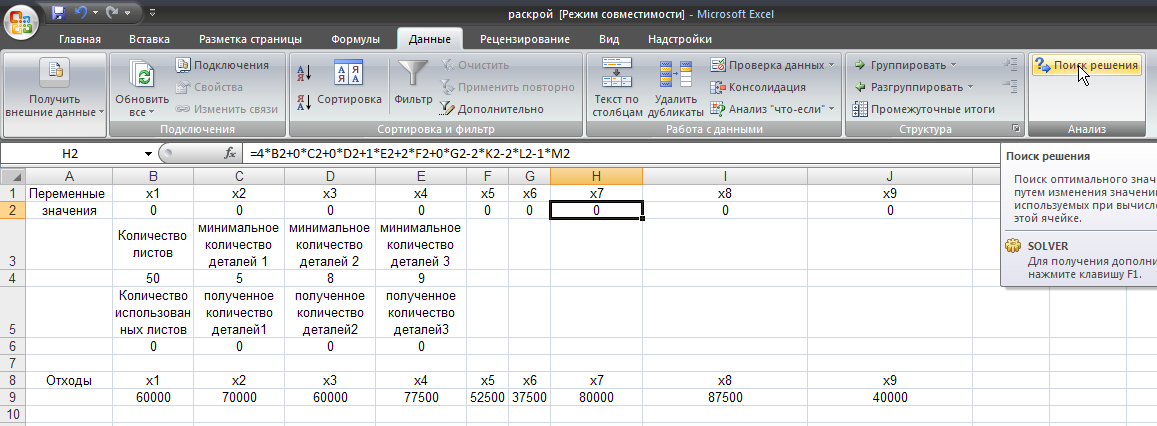
Task: Click Текст по столбцам icon
Action: 616,73
